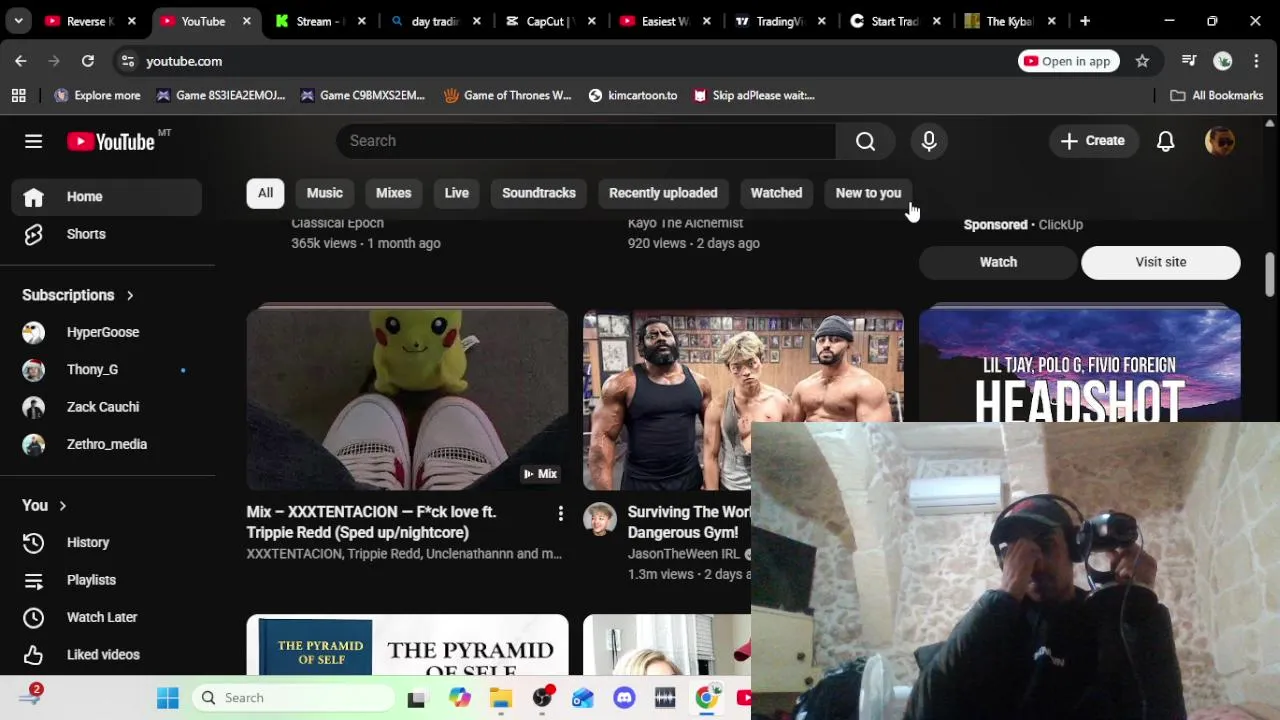This screenshot has height=720, width=1280.
Task: Select the Mixes filter chip
Action: (393, 193)
